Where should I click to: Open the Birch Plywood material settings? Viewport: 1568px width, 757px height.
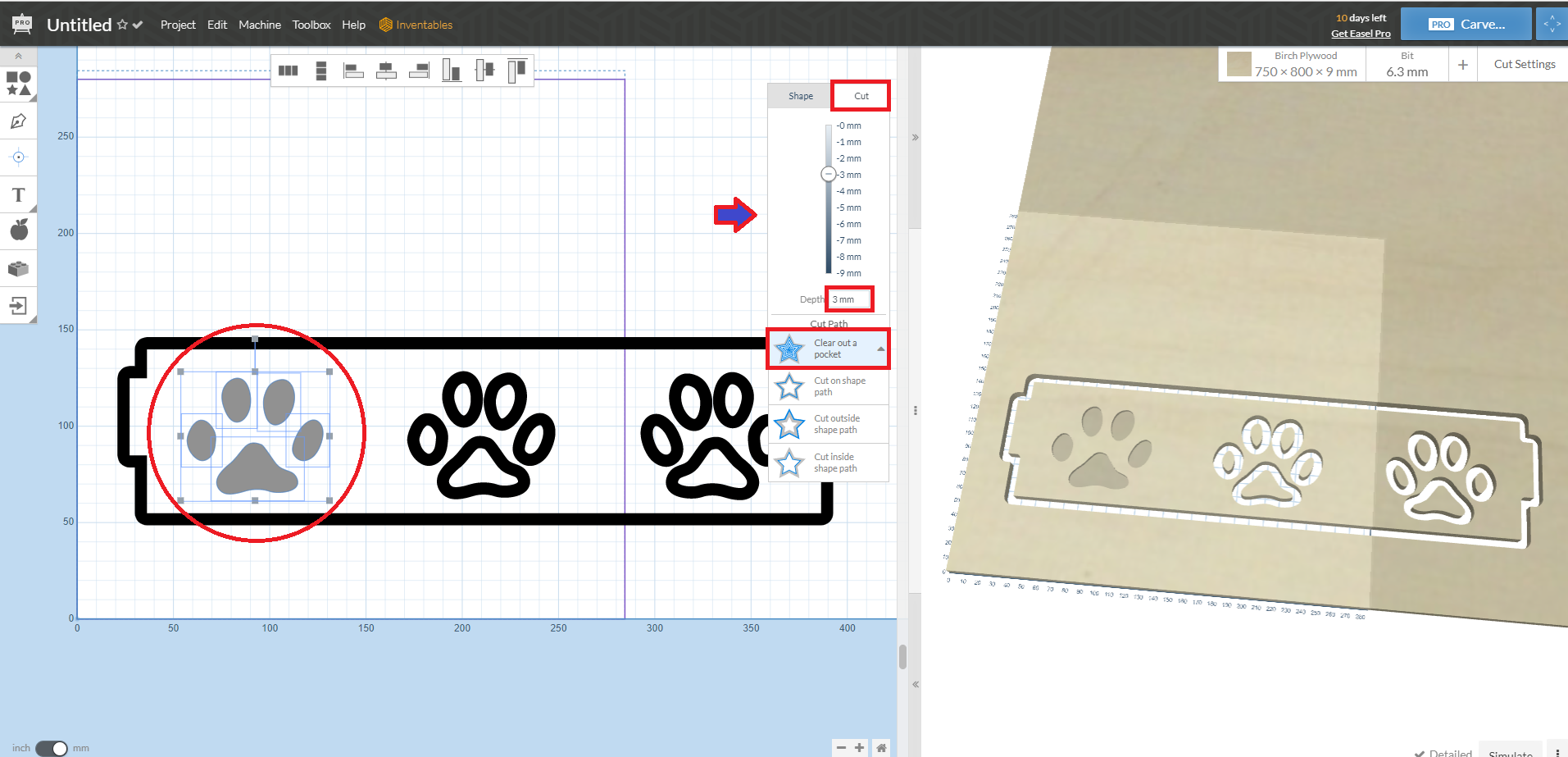tap(1293, 65)
